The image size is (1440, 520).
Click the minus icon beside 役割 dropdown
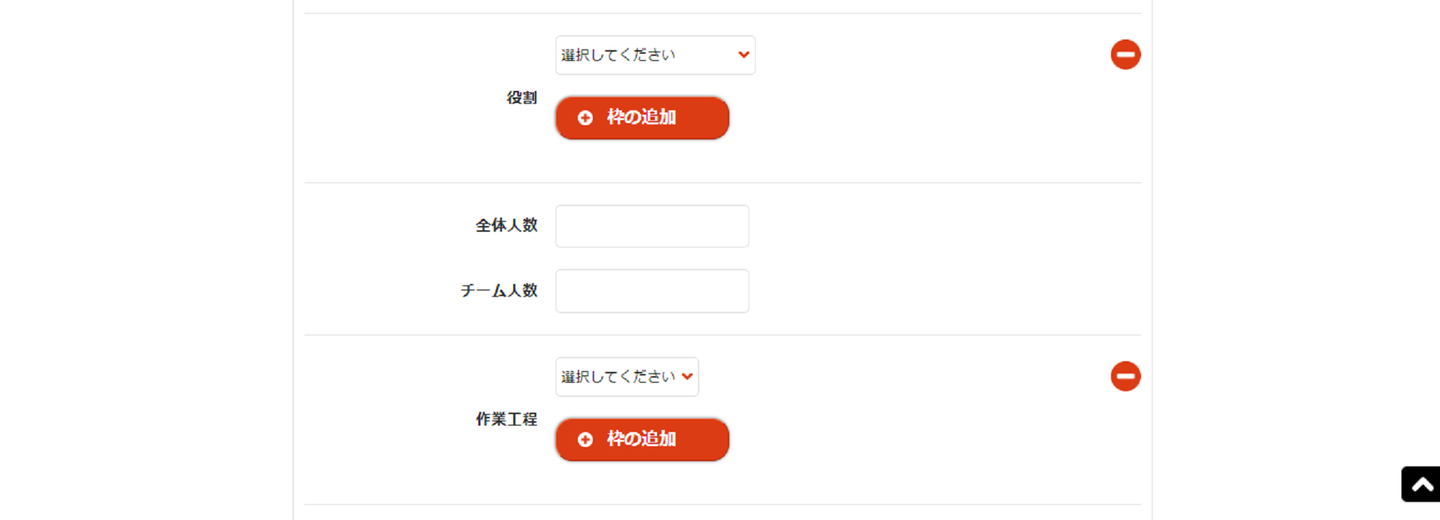click(1125, 55)
